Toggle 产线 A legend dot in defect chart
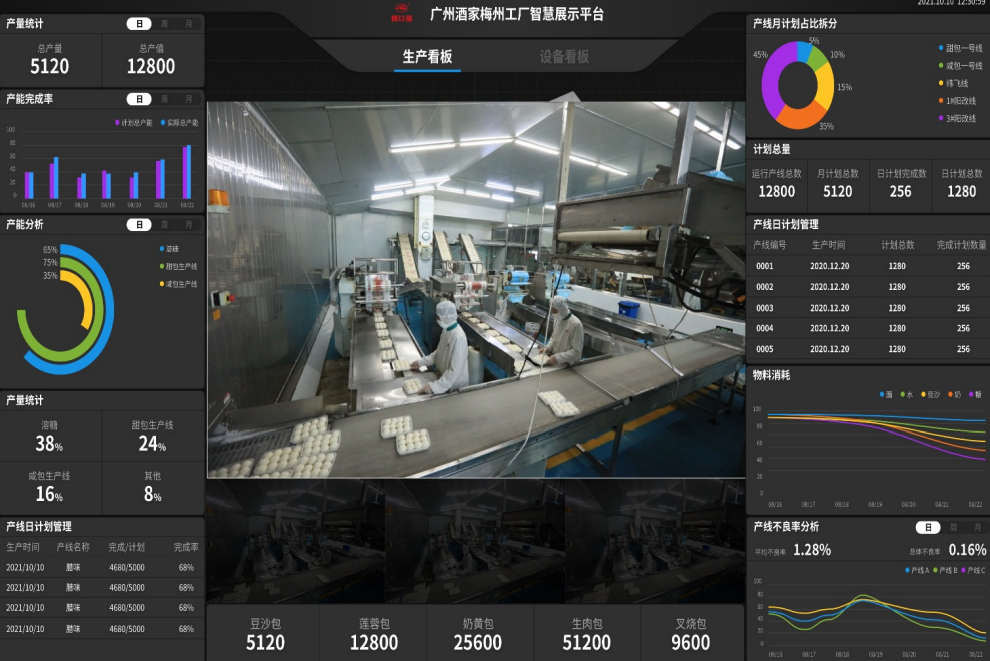This screenshot has width=990, height=661. tap(906, 570)
